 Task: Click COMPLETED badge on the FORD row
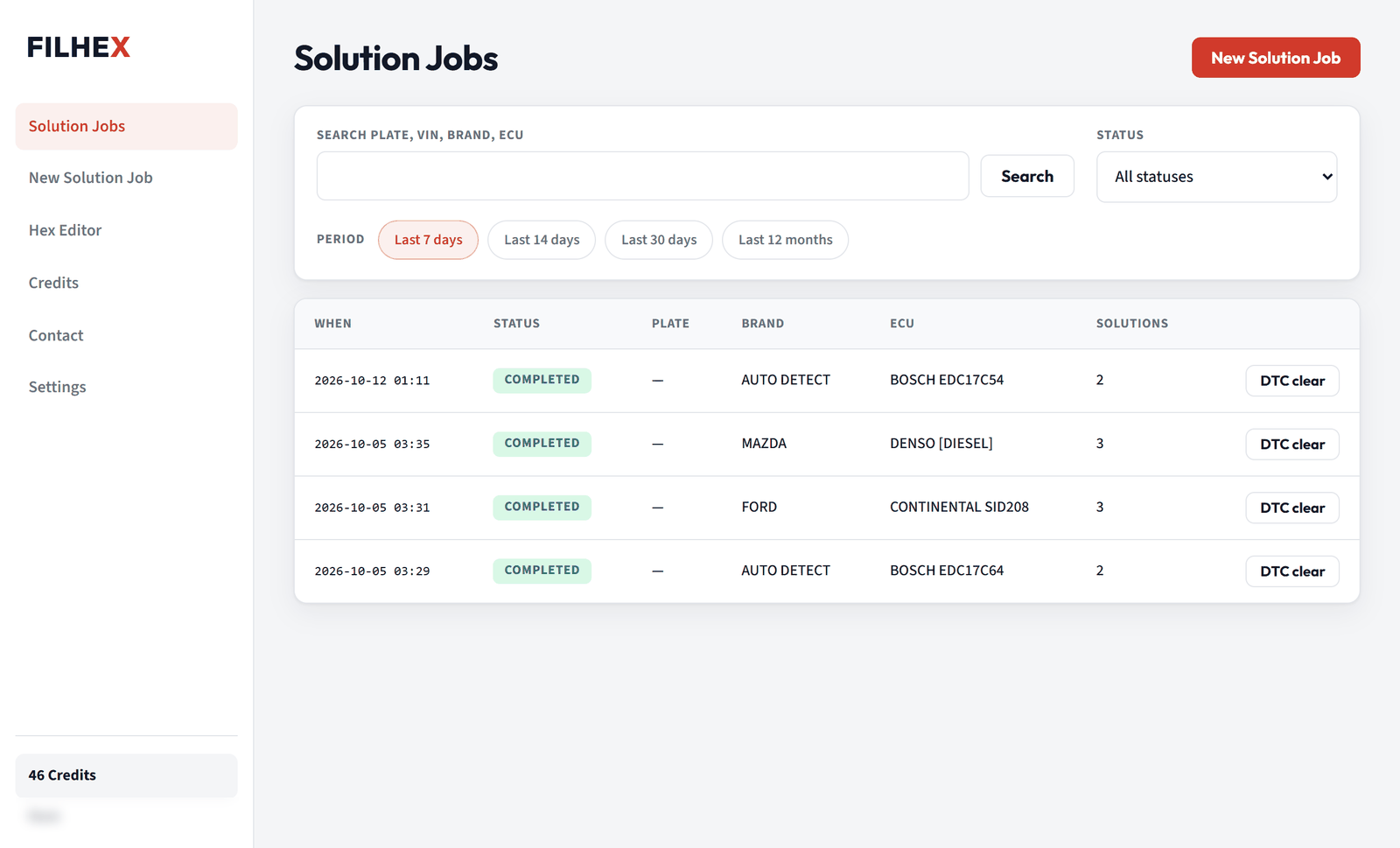coord(542,507)
